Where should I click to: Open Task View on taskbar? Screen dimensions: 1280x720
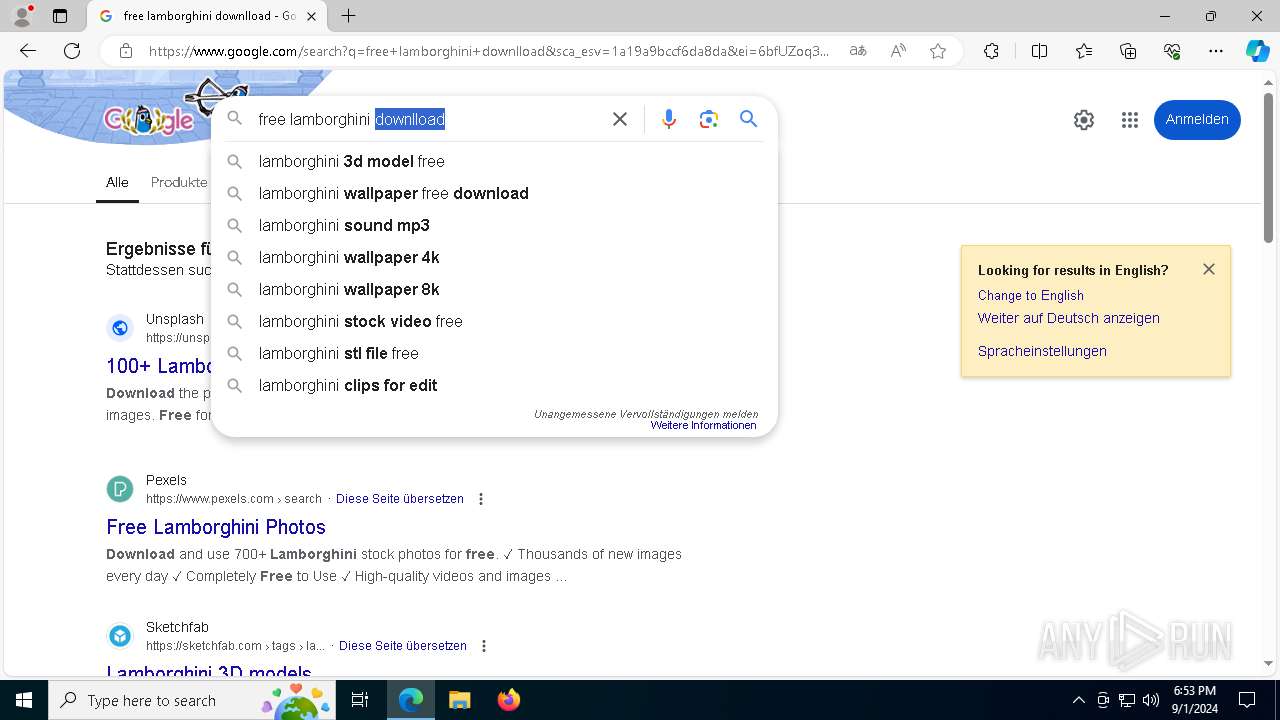pos(360,700)
